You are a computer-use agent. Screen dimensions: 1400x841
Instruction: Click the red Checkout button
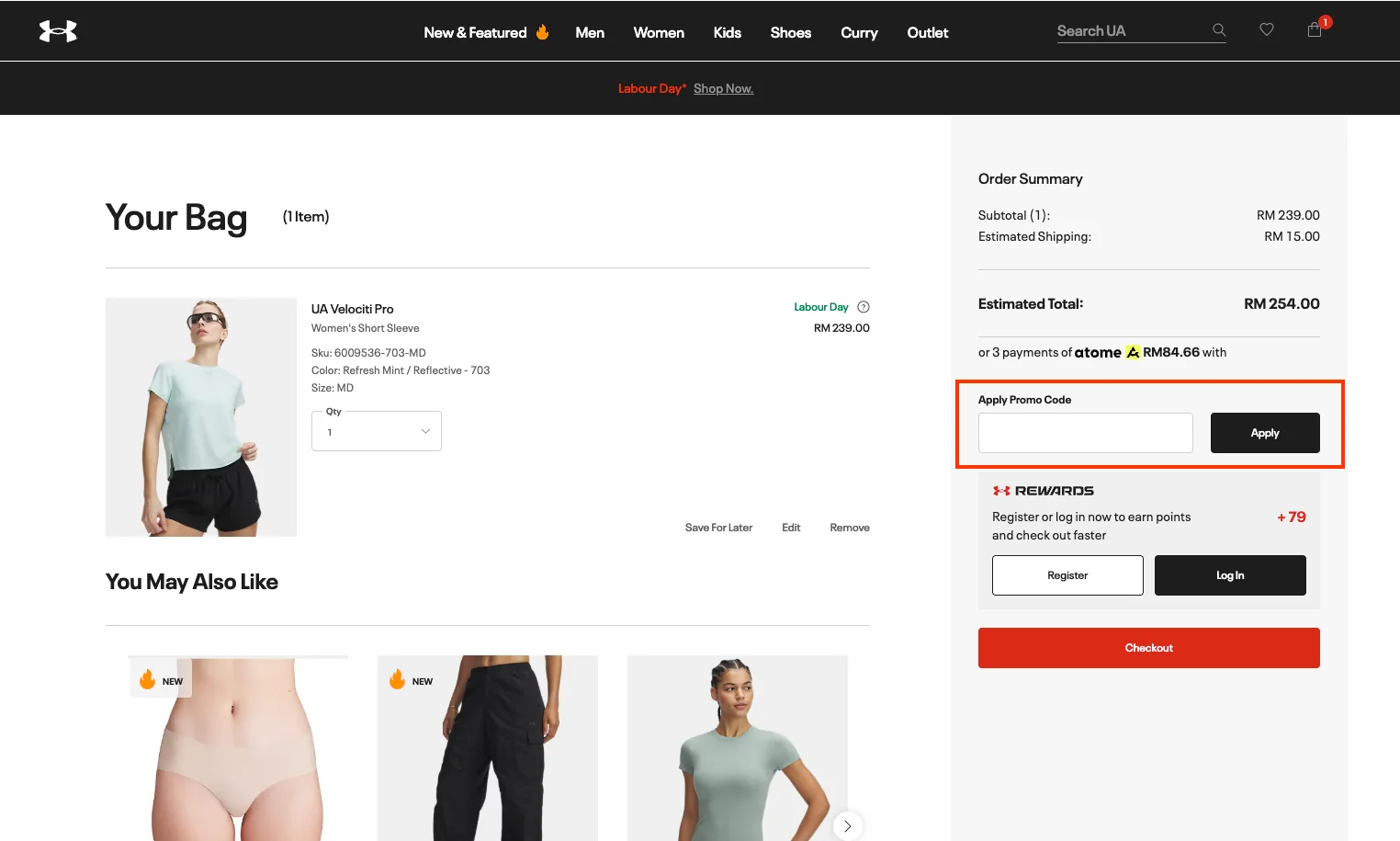point(1149,648)
